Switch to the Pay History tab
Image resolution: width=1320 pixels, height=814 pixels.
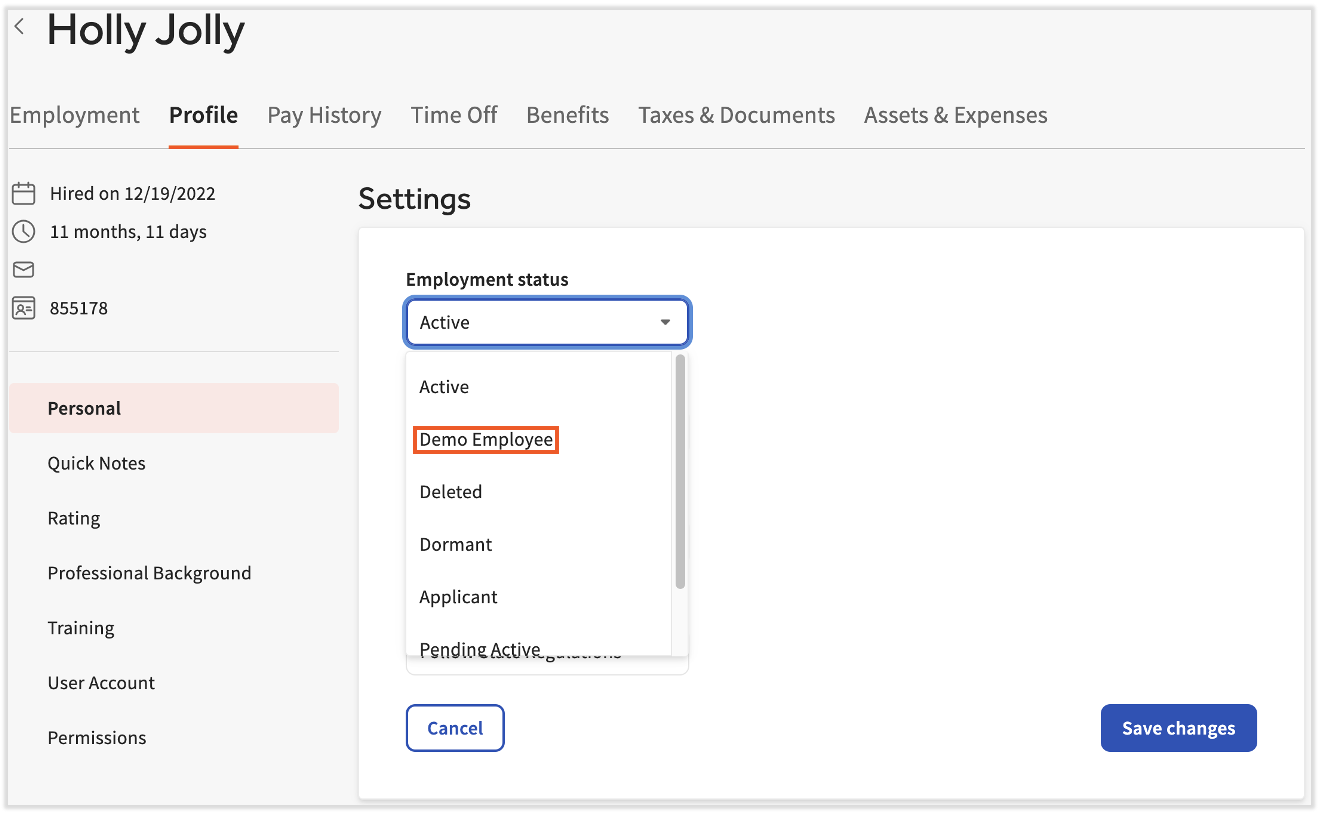coord(324,115)
